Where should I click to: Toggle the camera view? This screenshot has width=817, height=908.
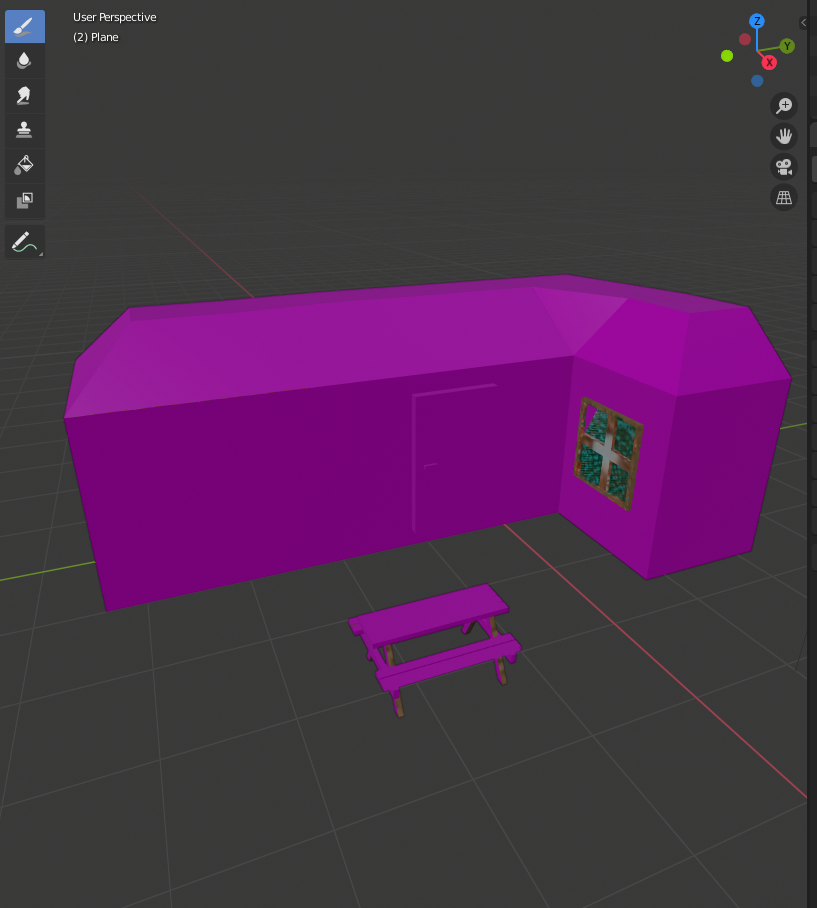784,167
